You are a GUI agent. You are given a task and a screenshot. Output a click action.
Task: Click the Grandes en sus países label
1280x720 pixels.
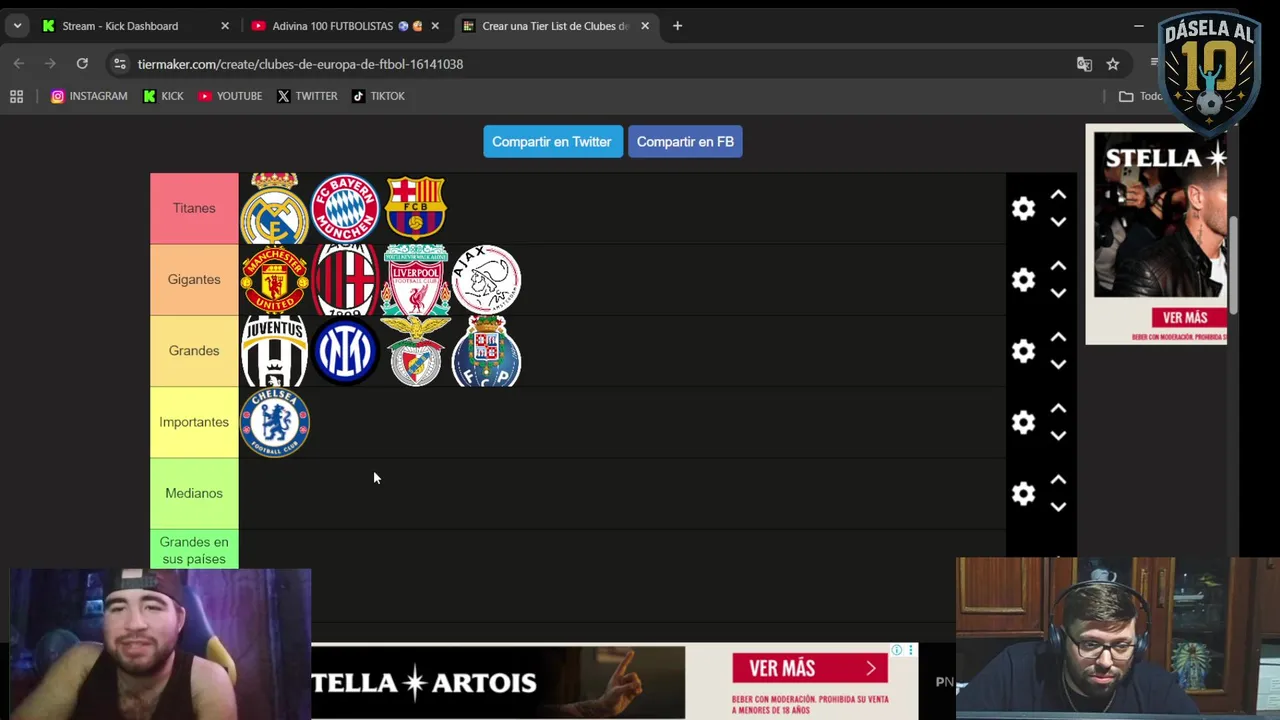(194, 549)
